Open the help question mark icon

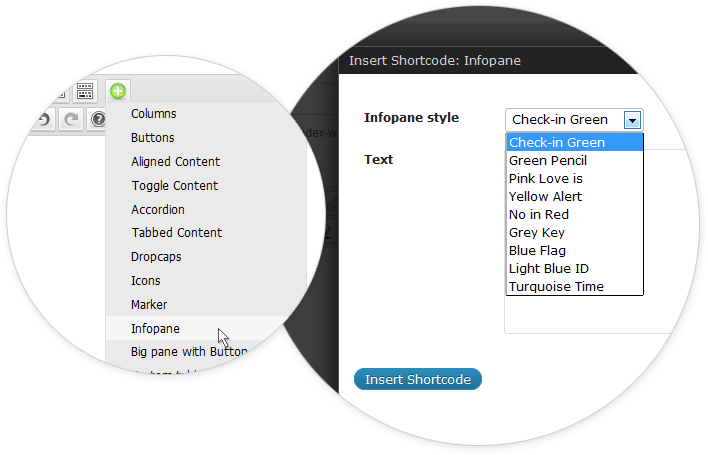(x=98, y=120)
